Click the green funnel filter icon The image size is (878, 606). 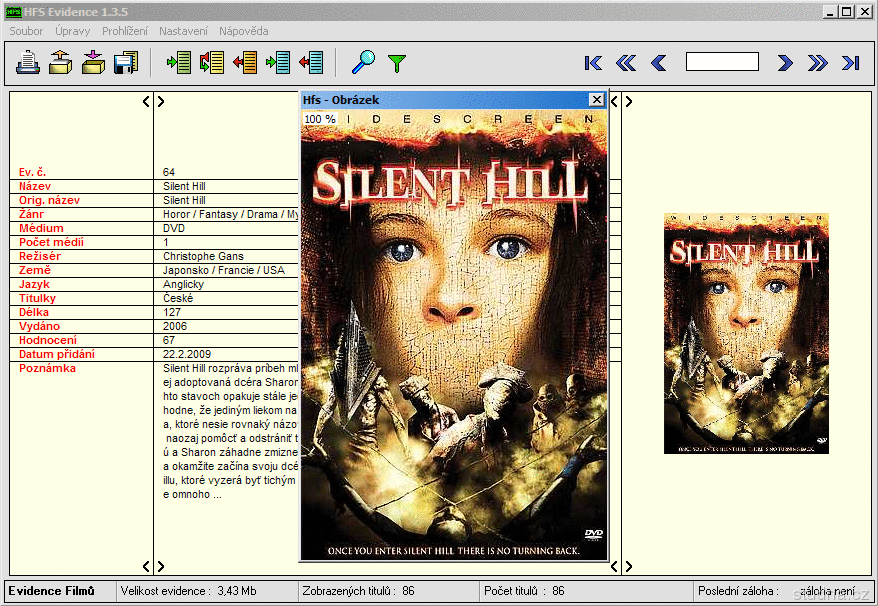point(397,63)
